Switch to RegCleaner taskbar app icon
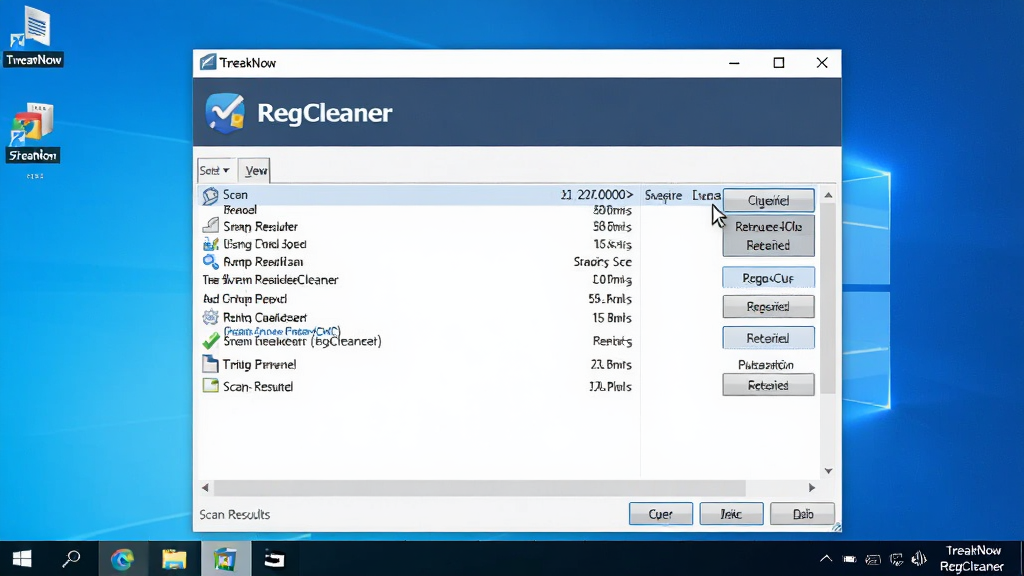 [225, 559]
